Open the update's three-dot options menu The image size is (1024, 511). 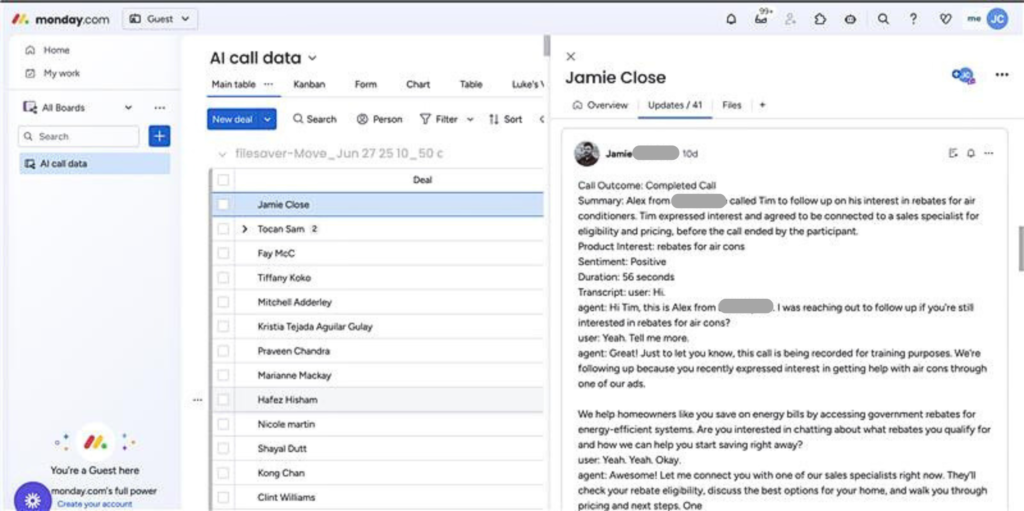click(989, 153)
